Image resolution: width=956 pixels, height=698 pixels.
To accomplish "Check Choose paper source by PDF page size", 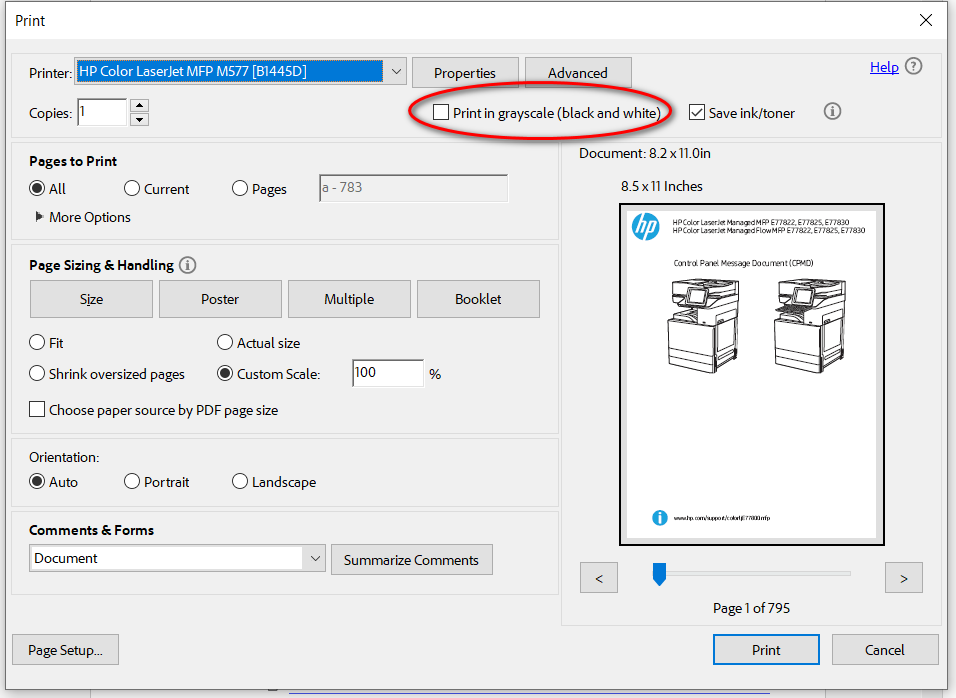I will click(x=37, y=409).
